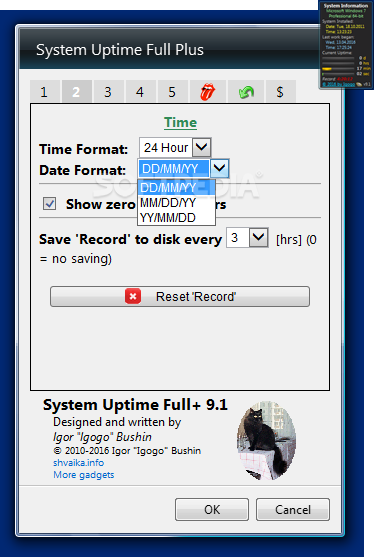
Task: Open the Rolling Stones tongue tab
Action: pos(207,92)
